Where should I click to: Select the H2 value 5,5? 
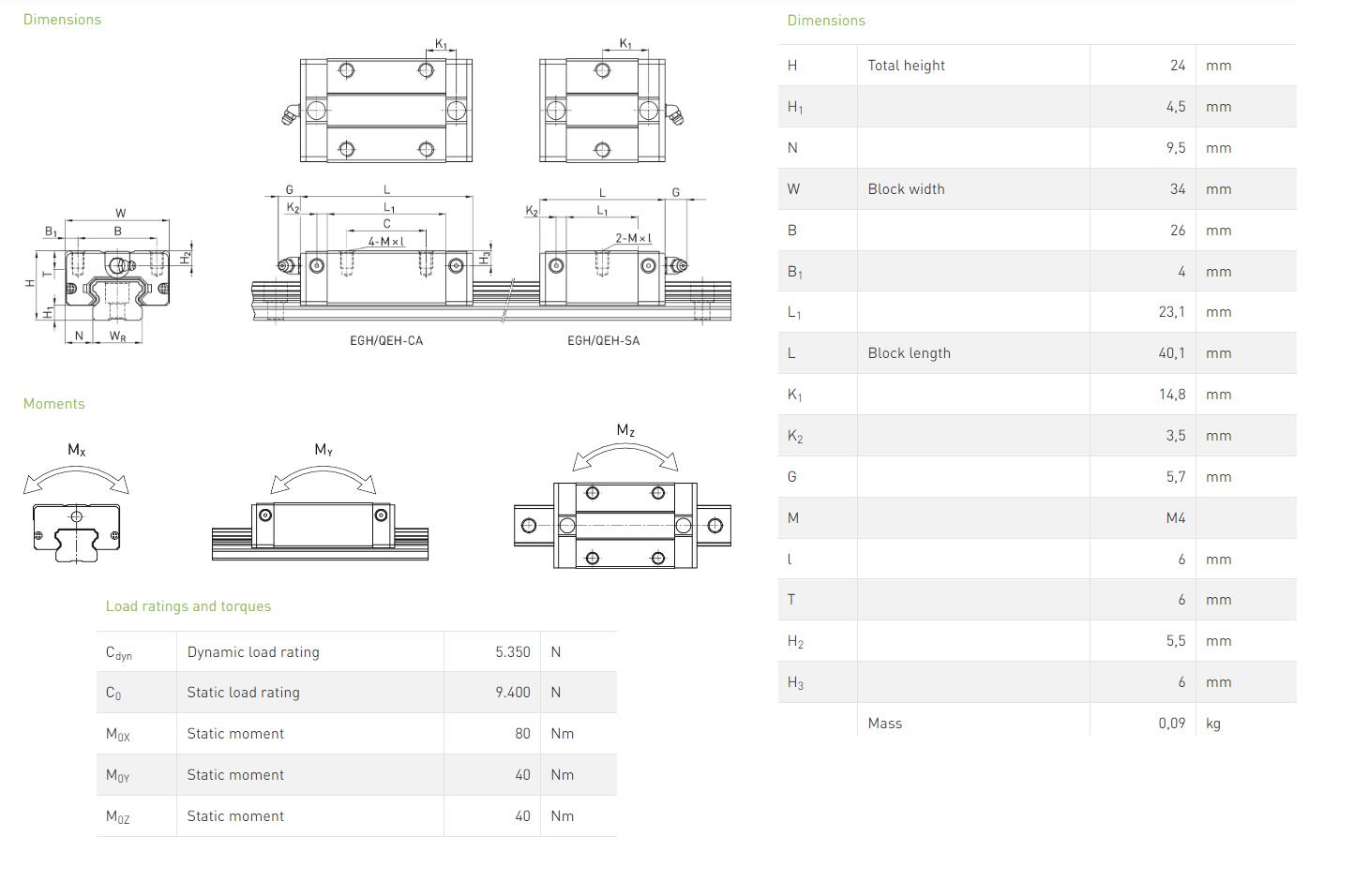[x=1176, y=641]
